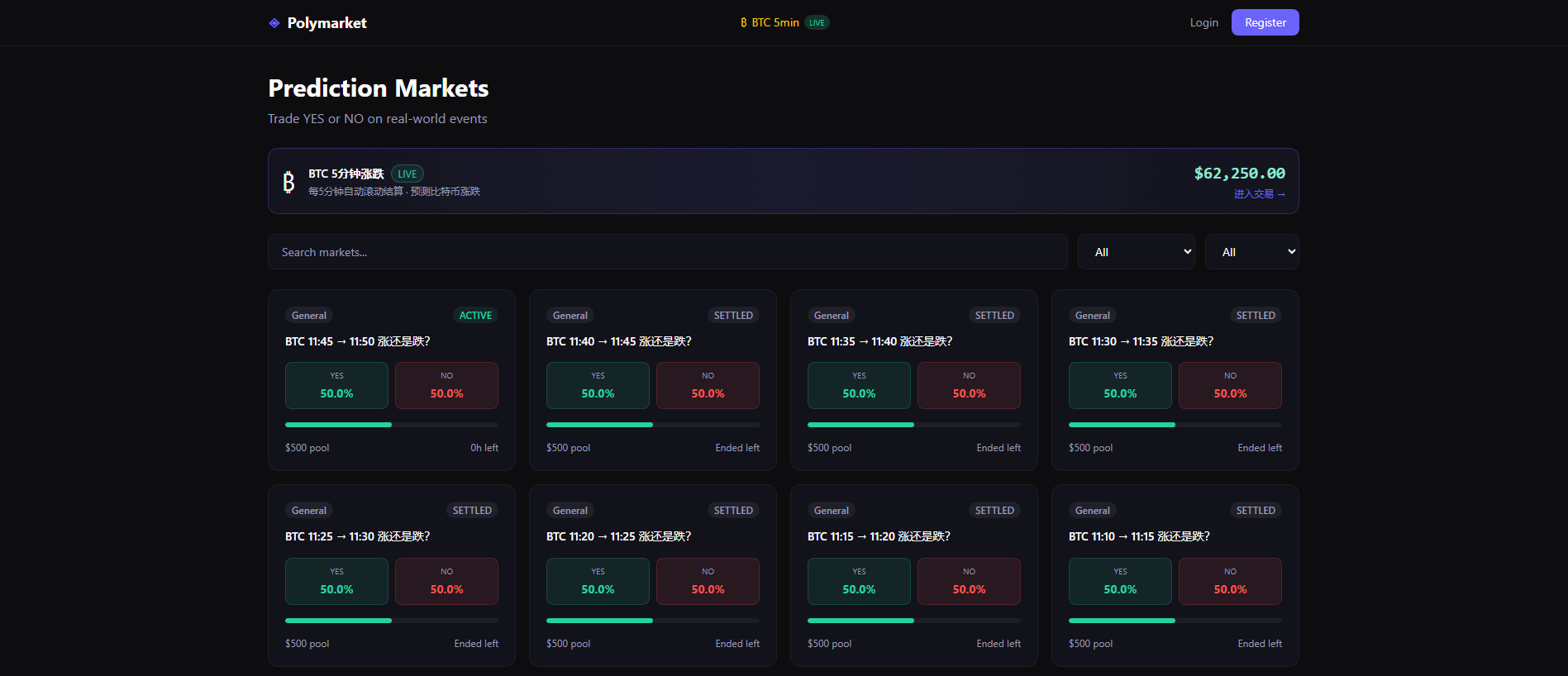This screenshot has height=676, width=1568.
Task: Open market title BTC 11:45 → 11:50 涨还是跌?
Action: click(357, 341)
